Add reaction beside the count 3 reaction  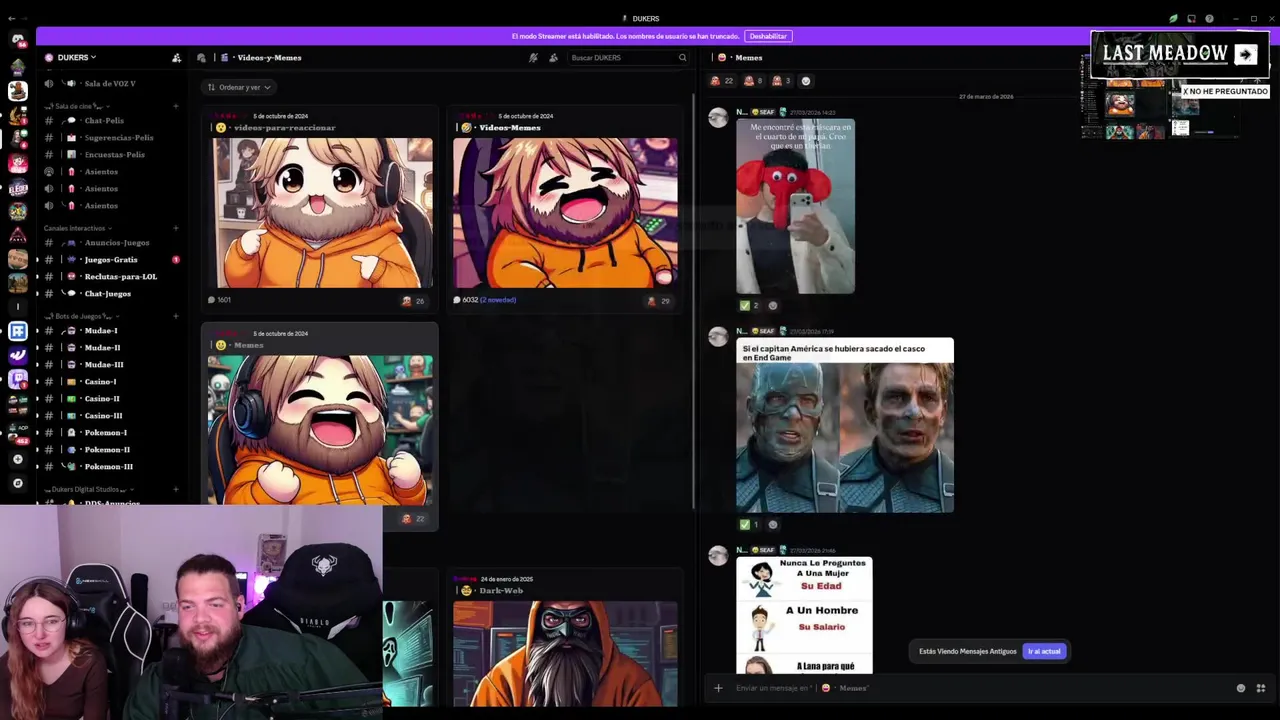pyautogui.click(x=806, y=81)
